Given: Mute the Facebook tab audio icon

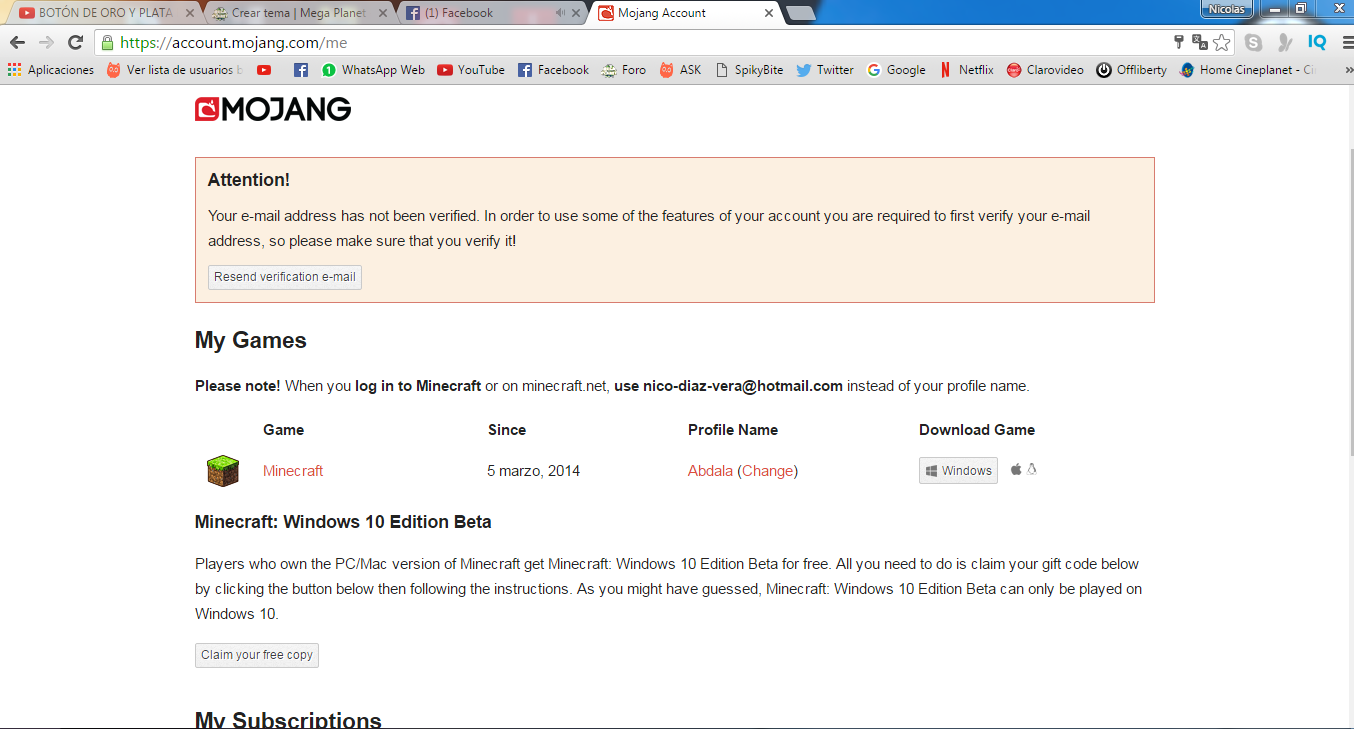Looking at the screenshot, I should 560,13.
